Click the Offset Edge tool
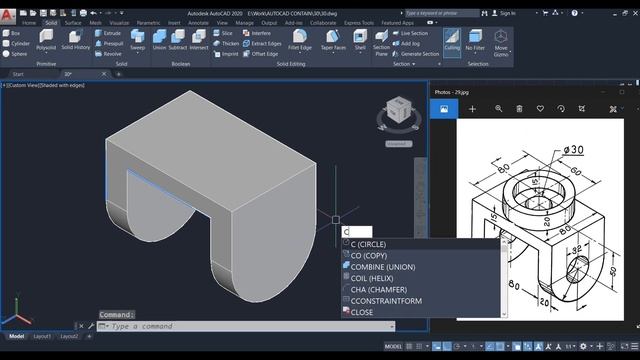640x360 pixels. pyautogui.click(x=260, y=53)
